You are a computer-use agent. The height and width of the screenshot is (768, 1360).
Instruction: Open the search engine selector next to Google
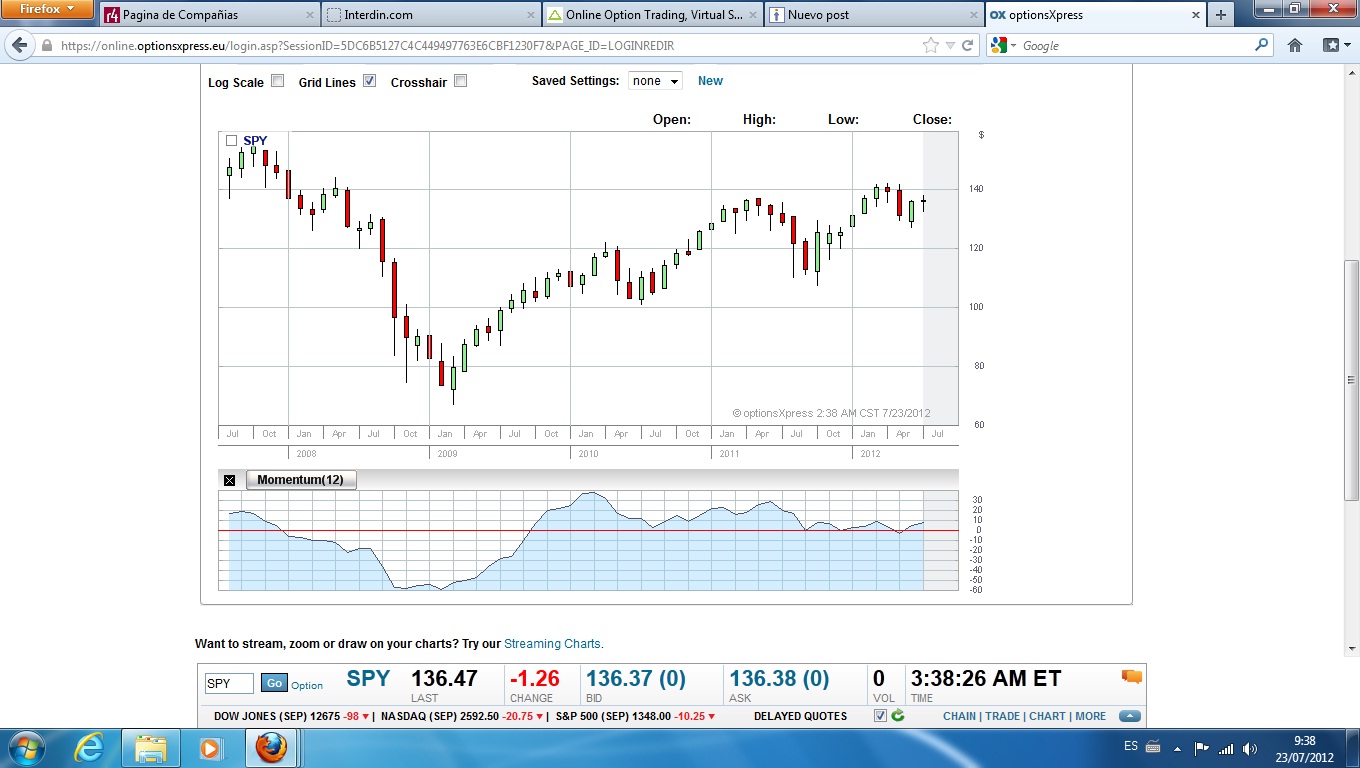pyautogui.click(x=1003, y=45)
